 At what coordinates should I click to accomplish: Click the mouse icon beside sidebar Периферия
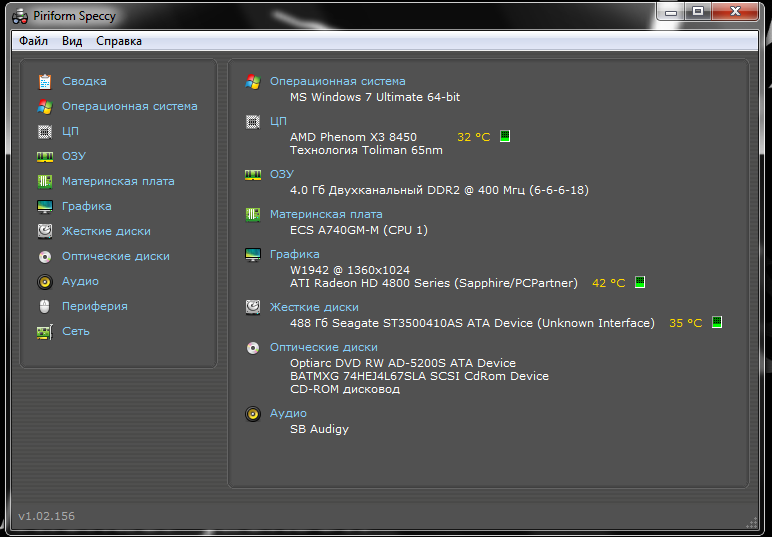tap(45, 307)
